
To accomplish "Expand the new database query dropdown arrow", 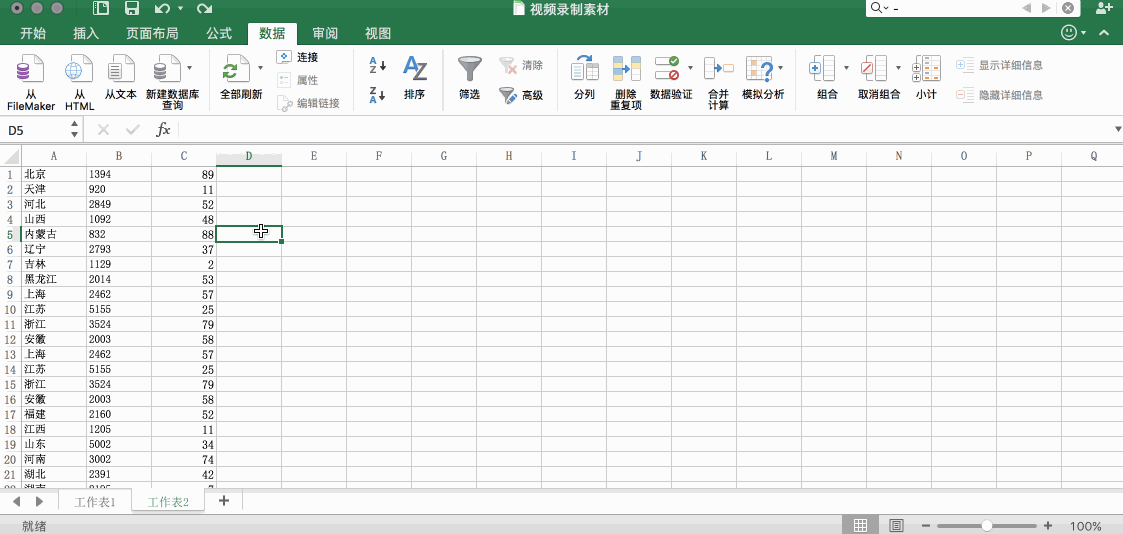I will coord(190,68).
